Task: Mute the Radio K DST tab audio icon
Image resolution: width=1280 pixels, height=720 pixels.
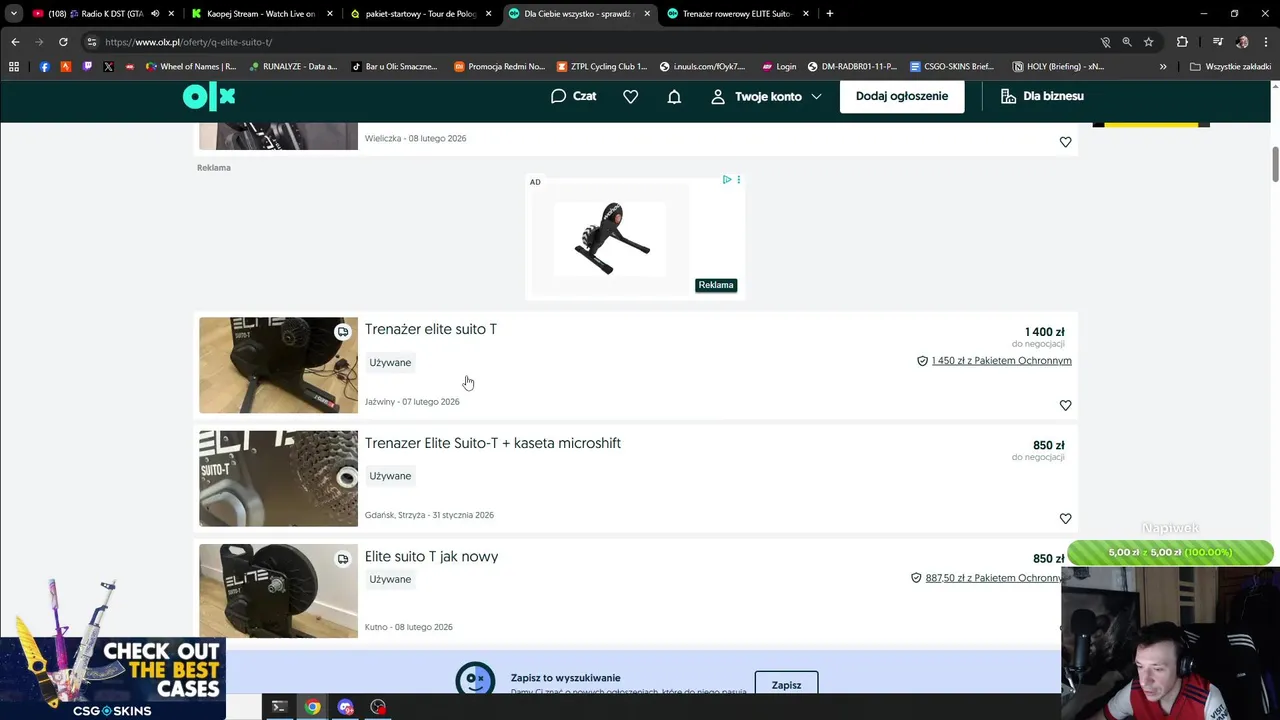Action: 154,14
